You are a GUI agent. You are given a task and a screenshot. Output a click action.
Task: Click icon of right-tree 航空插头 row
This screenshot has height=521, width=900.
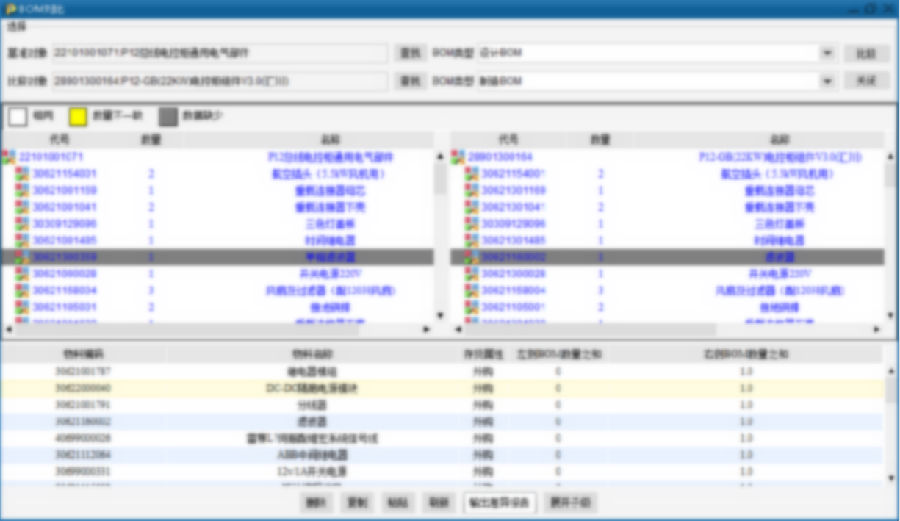(471, 173)
